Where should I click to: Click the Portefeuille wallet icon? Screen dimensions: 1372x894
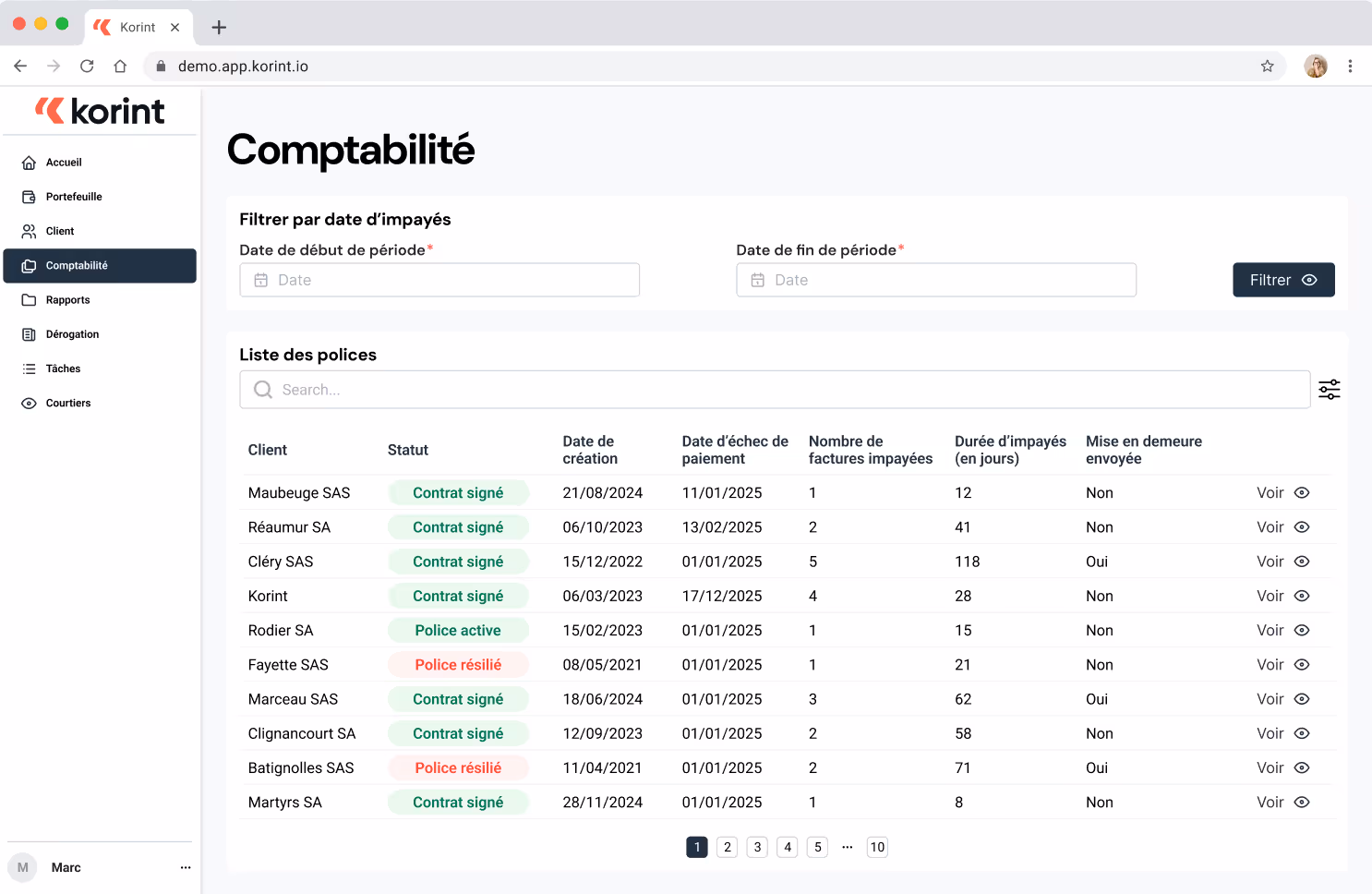[x=29, y=197]
